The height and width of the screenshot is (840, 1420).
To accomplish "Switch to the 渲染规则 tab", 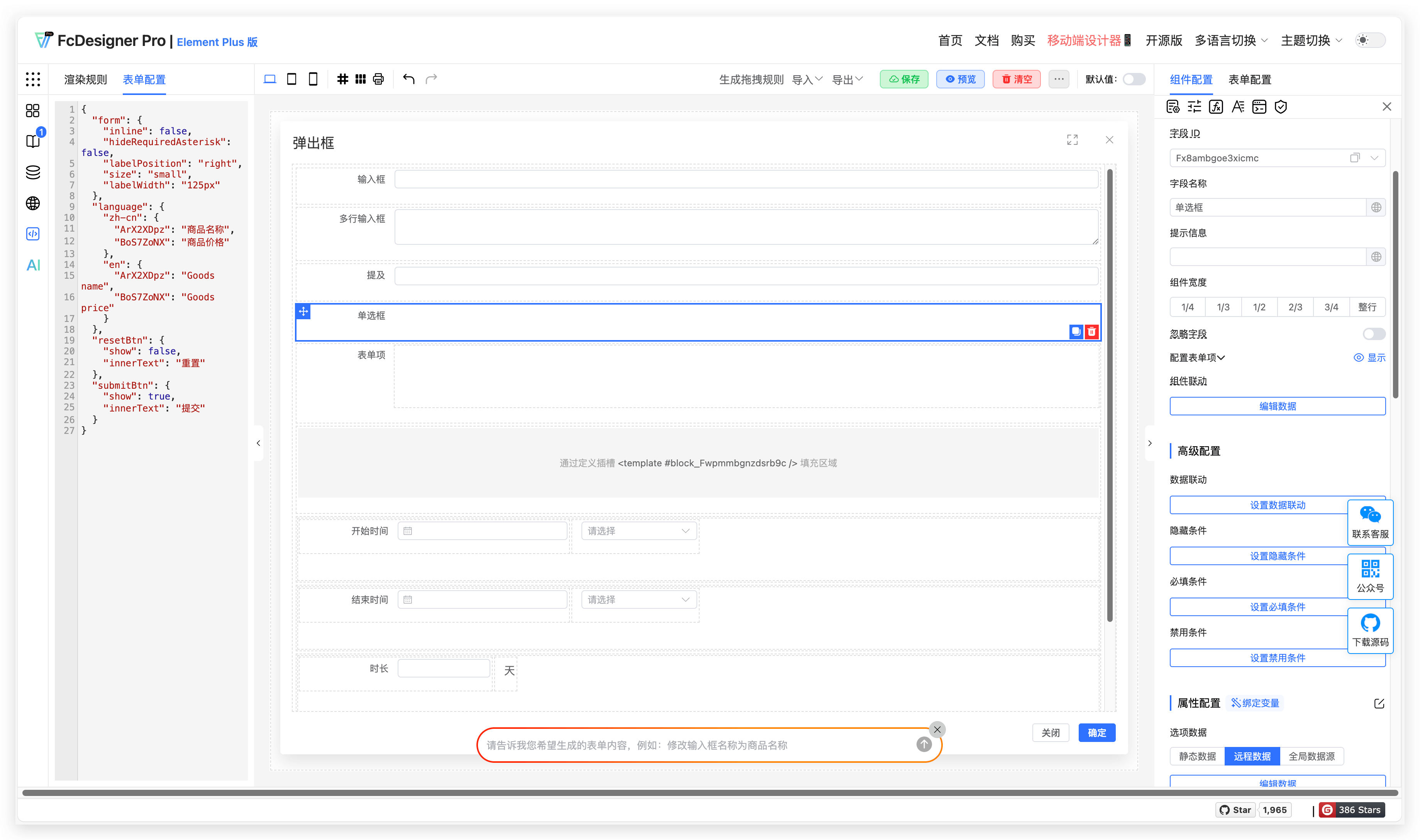I will [x=85, y=80].
